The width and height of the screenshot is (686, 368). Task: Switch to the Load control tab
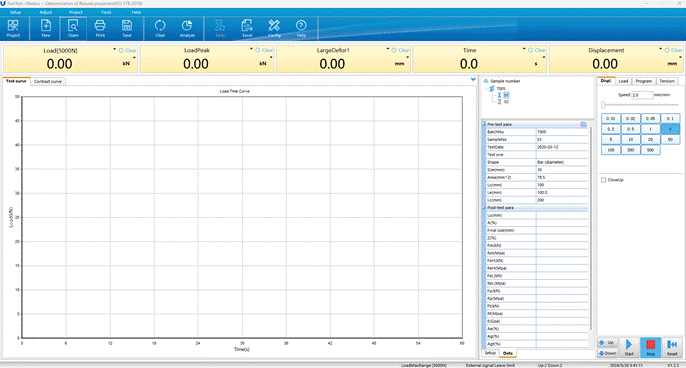[623, 81]
